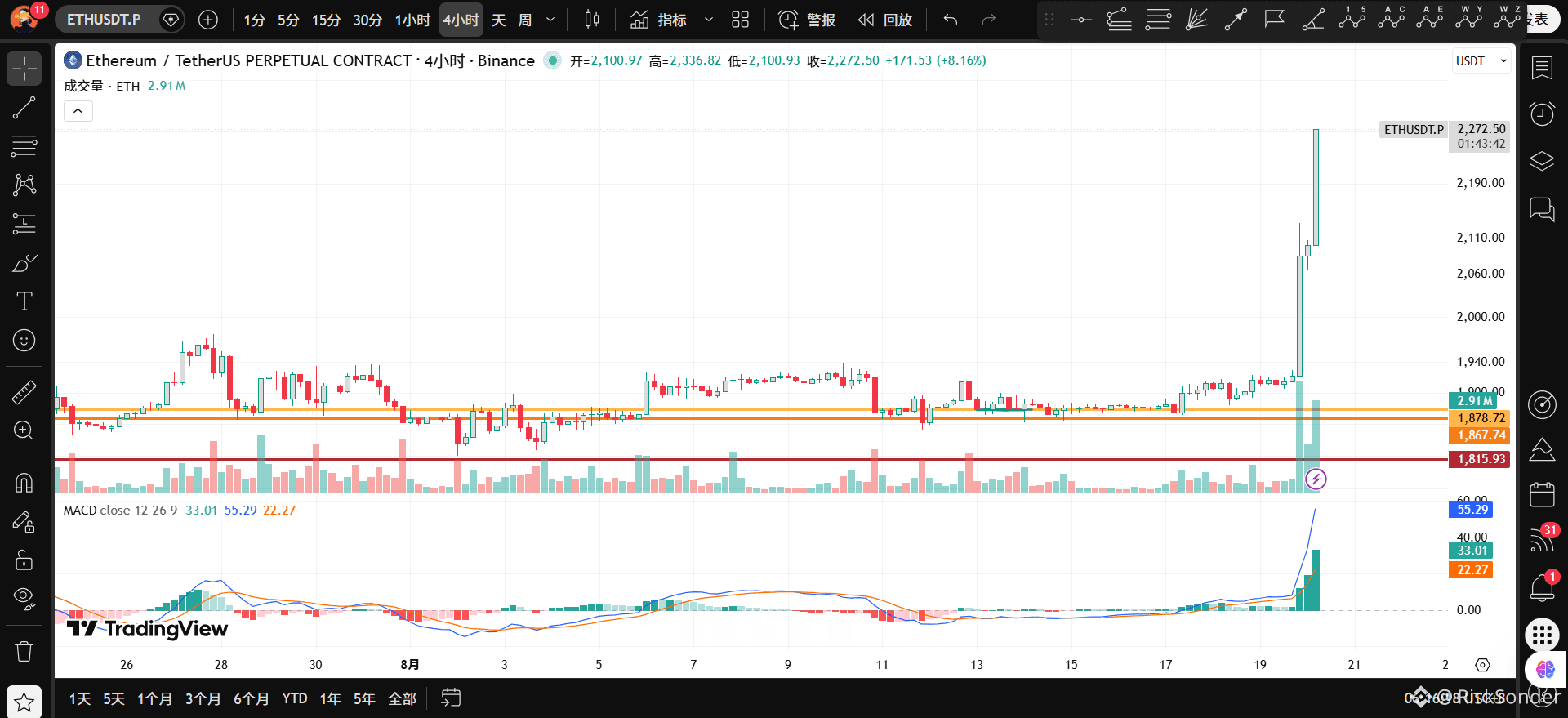This screenshot has width=1568, height=718.
Task: Set range to 6个月
Action: point(251,699)
